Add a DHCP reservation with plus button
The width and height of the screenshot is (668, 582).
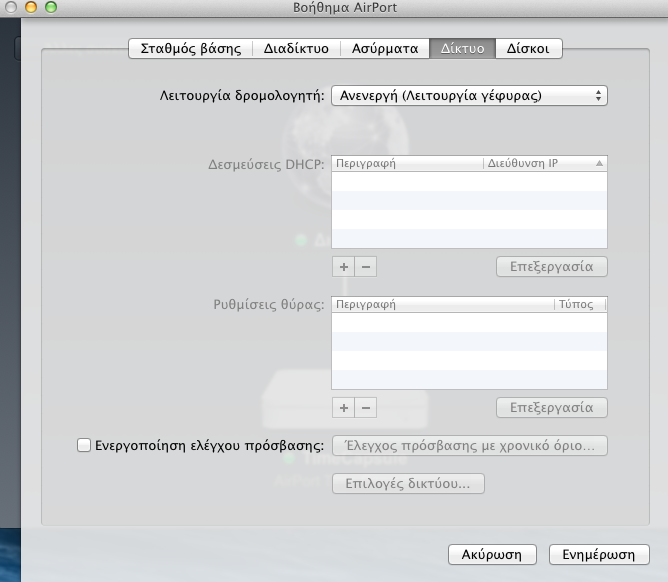point(343,267)
